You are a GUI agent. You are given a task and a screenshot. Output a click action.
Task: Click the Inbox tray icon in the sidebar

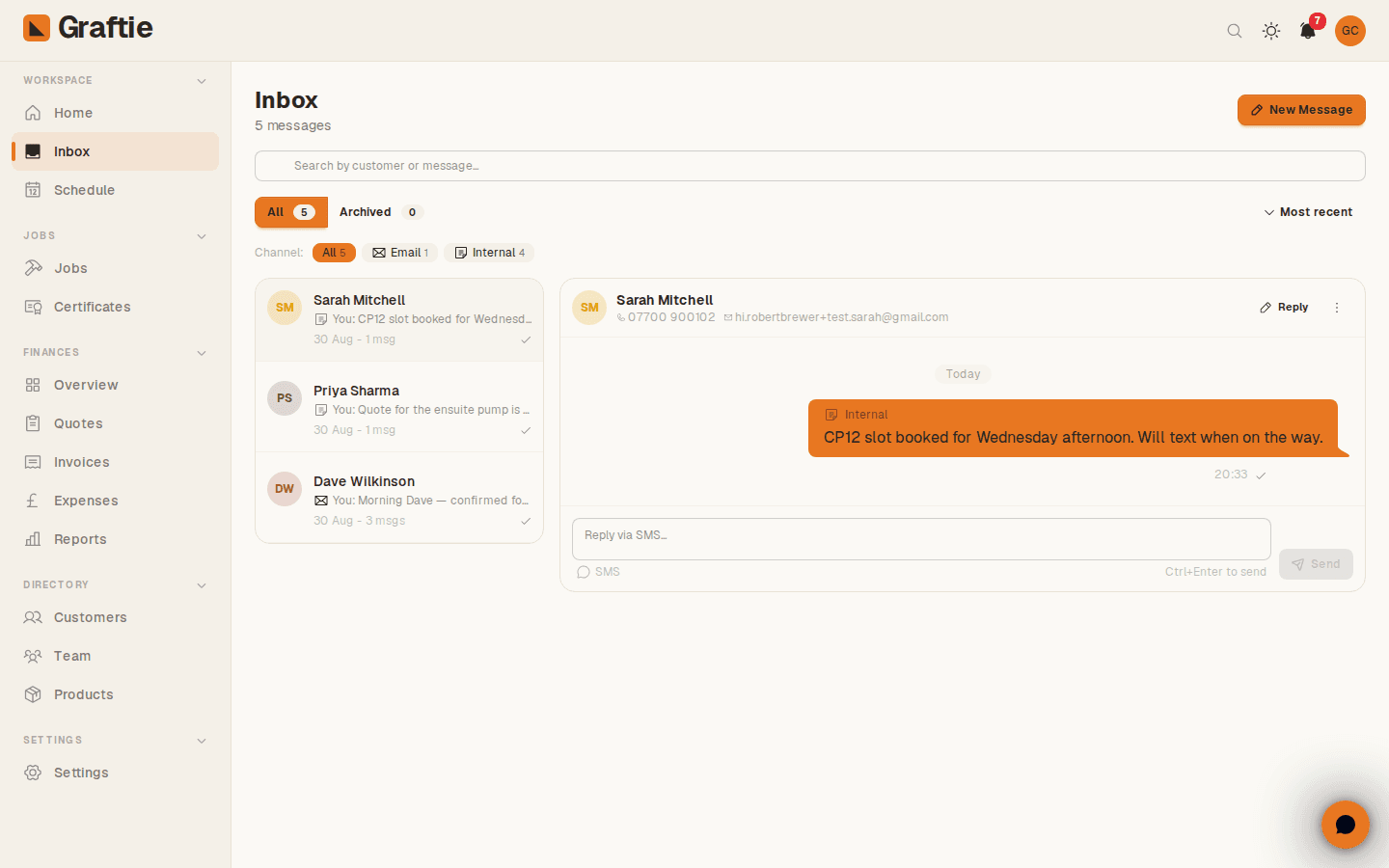[x=33, y=151]
